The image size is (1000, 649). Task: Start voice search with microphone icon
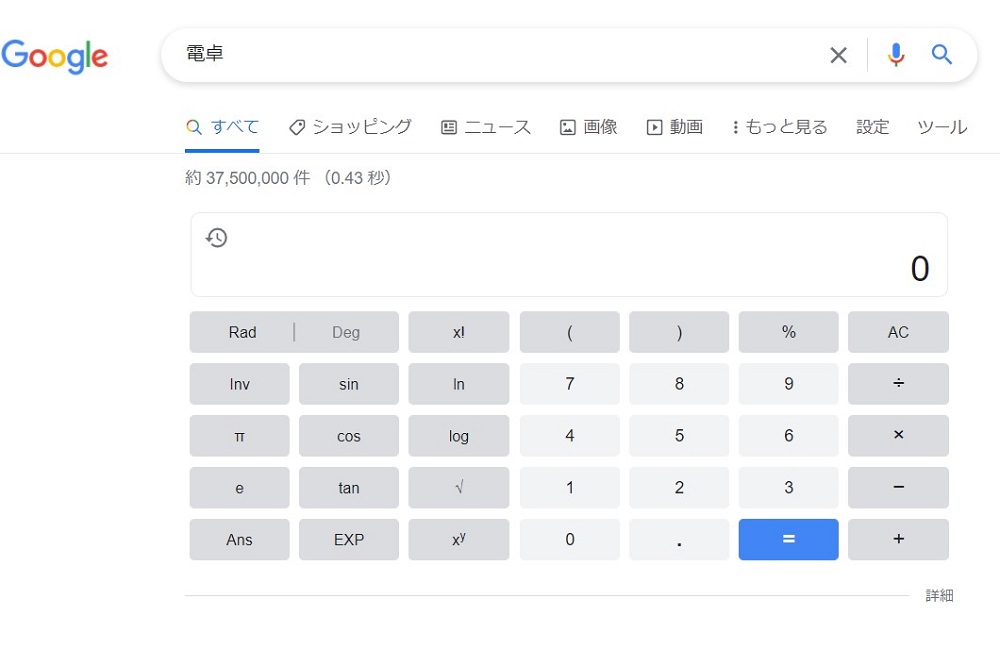tap(896, 55)
